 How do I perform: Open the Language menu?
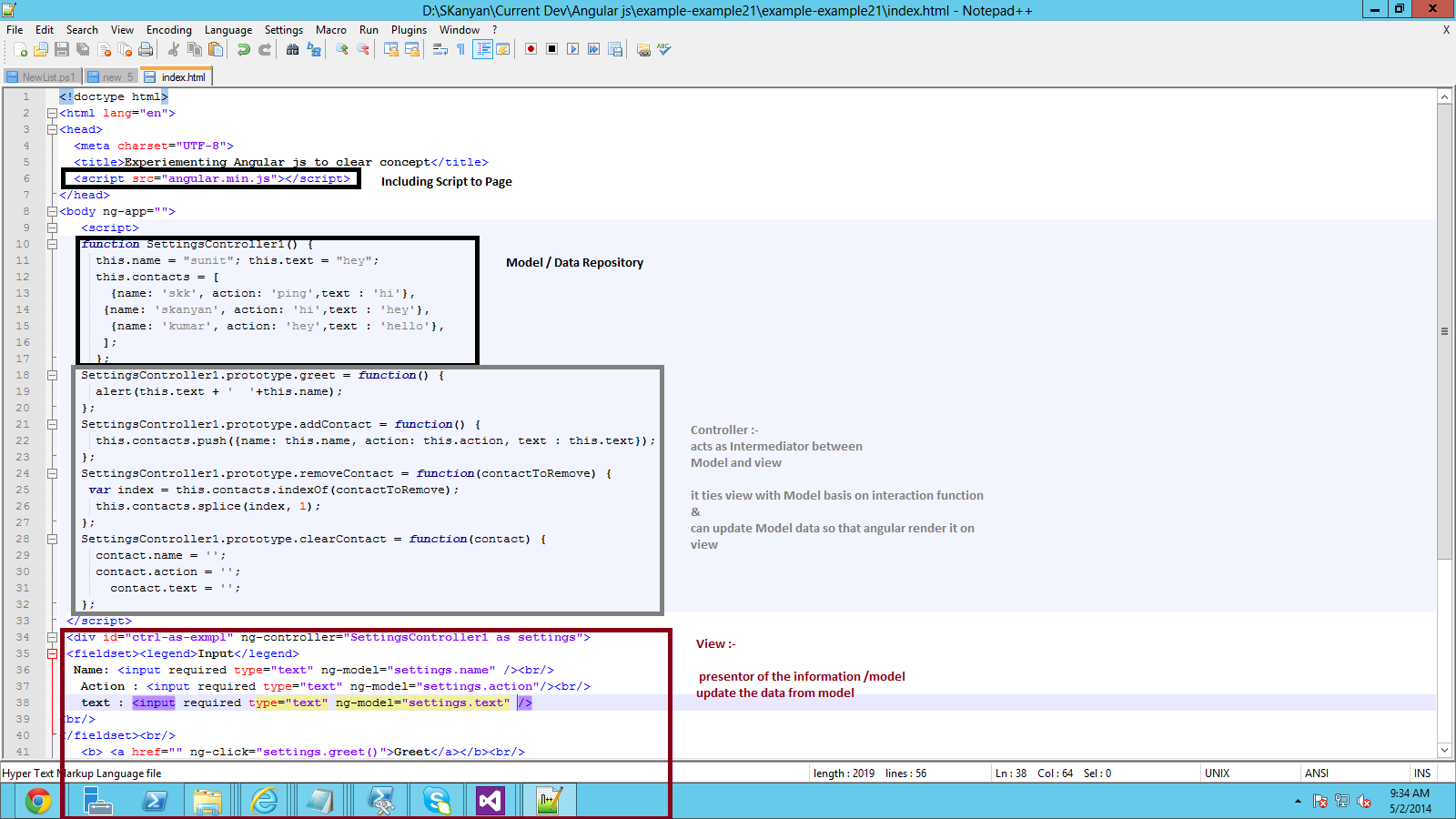pos(228,30)
